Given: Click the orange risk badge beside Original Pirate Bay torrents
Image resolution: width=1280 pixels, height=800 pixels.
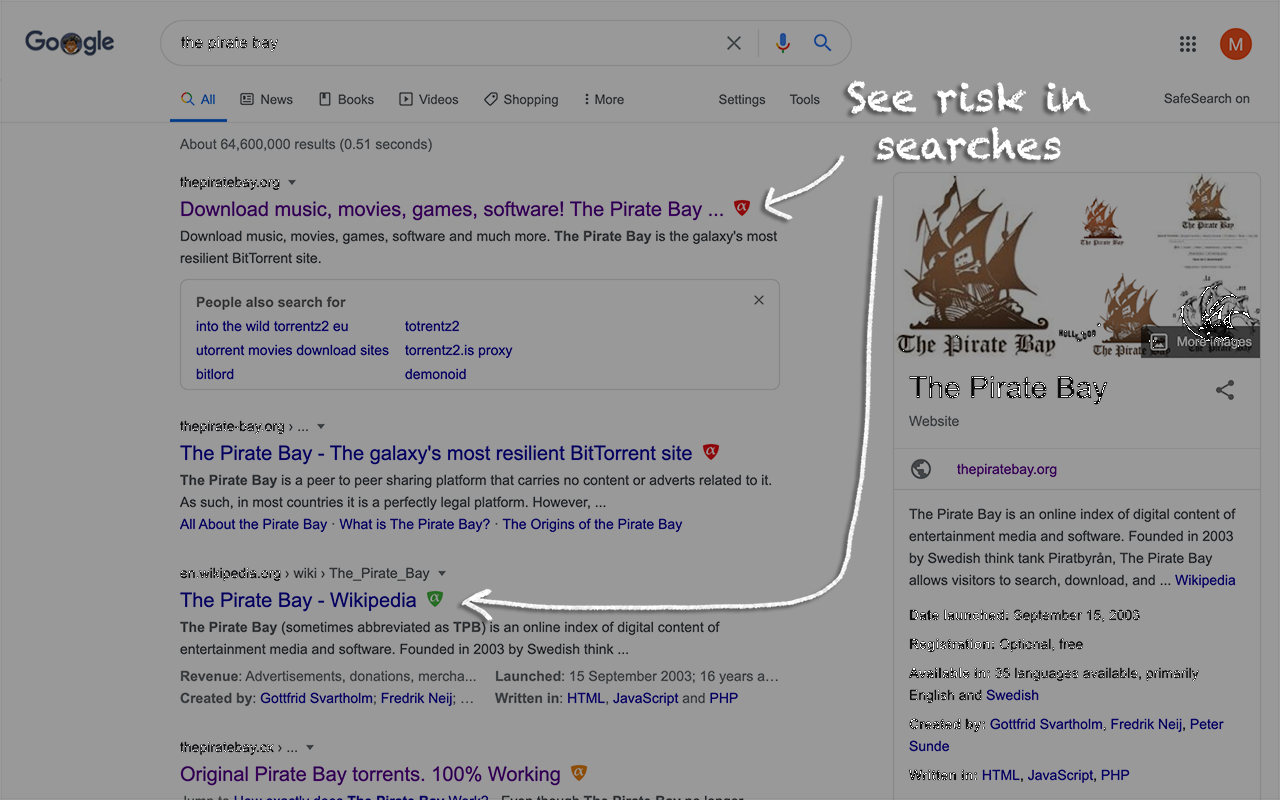Looking at the screenshot, I should pyautogui.click(x=579, y=773).
